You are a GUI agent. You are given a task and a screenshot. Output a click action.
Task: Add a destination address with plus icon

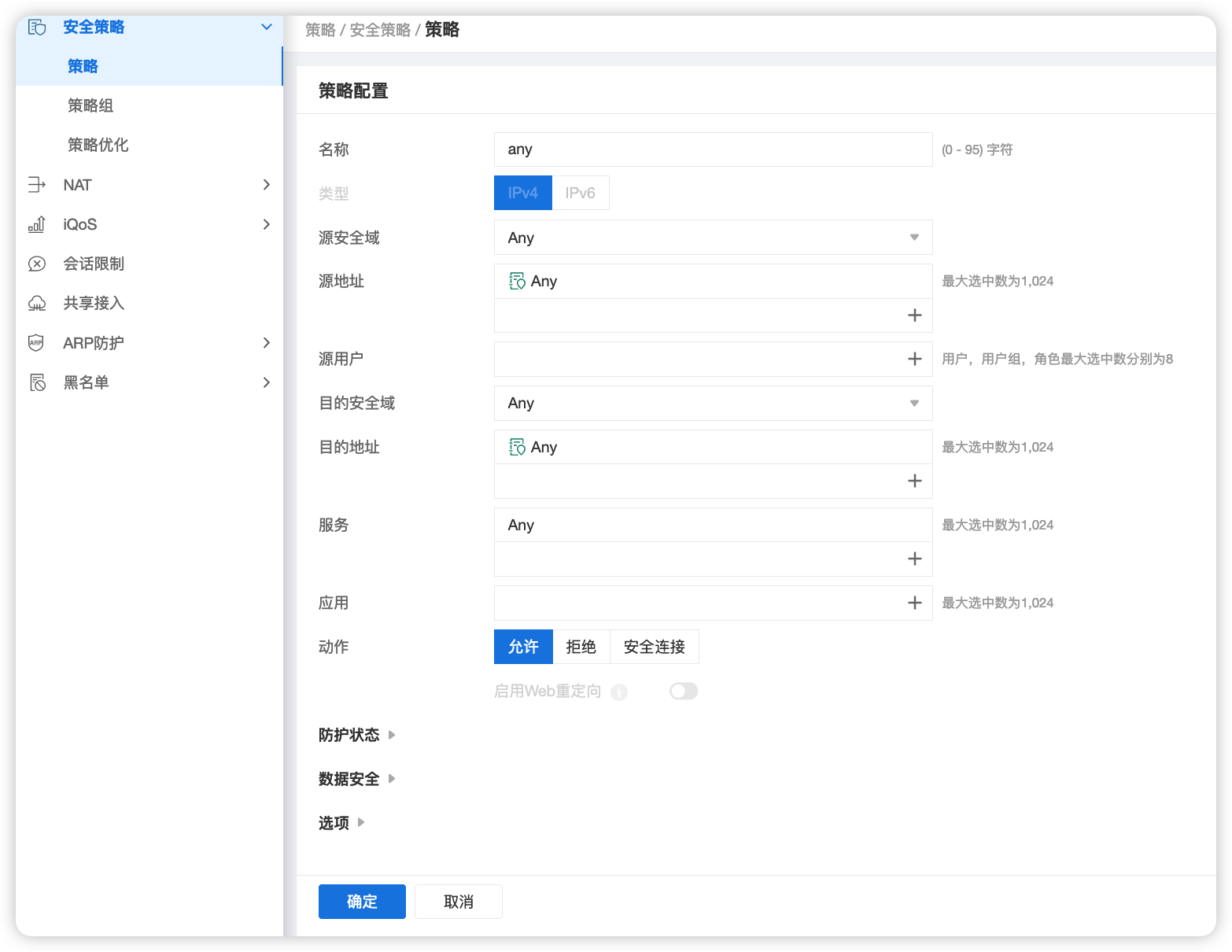[x=914, y=481]
